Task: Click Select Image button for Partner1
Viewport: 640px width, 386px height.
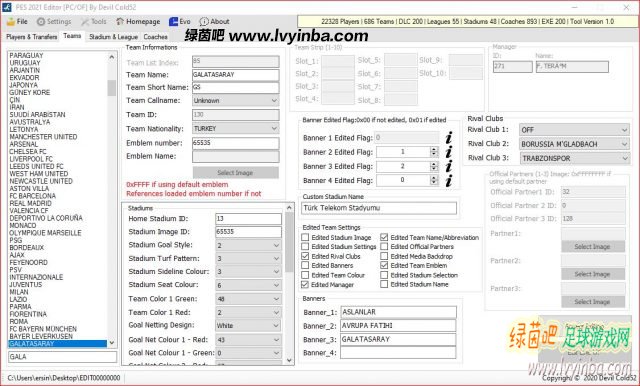Action: tap(593, 246)
